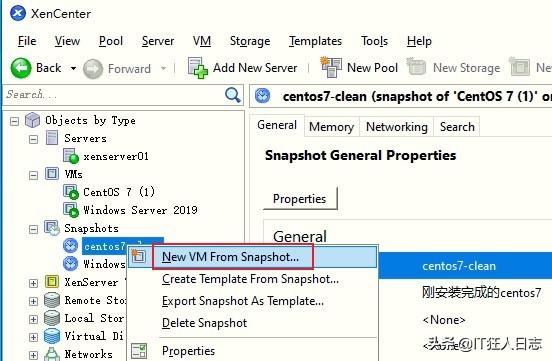This screenshot has height=361, width=552.
Task: Click the centos7 snapshot icon in tree
Action: tap(70, 246)
